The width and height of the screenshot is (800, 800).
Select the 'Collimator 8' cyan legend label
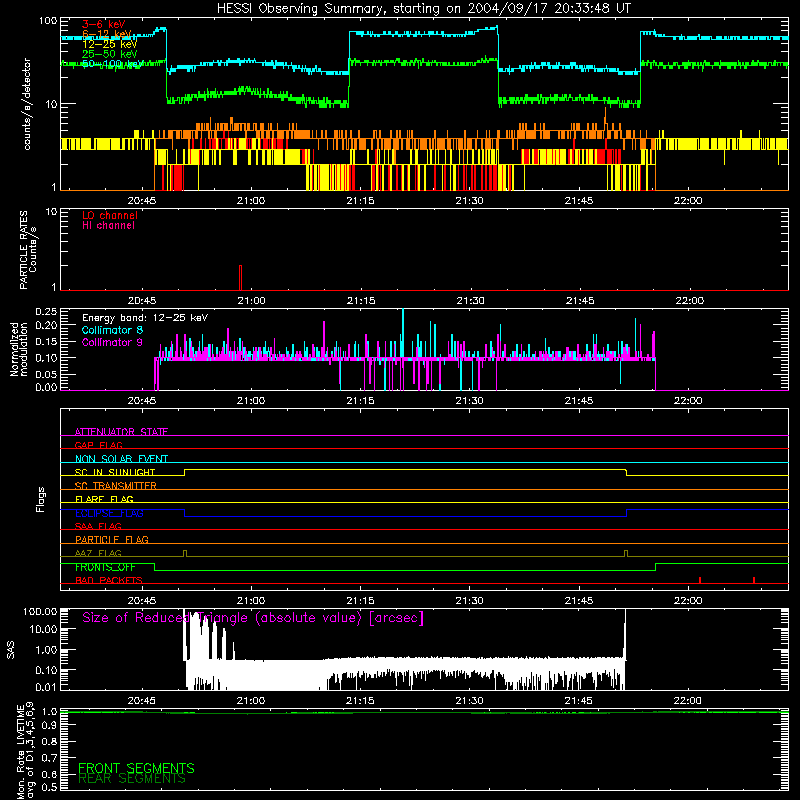coord(112,330)
